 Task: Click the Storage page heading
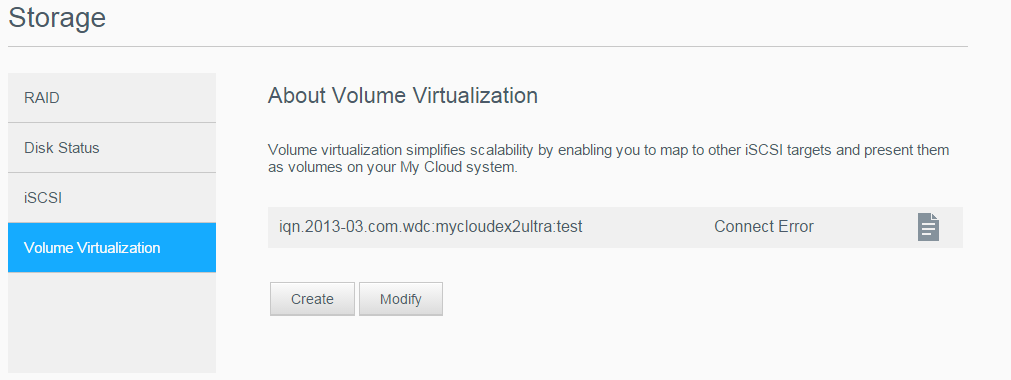coord(57,17)
